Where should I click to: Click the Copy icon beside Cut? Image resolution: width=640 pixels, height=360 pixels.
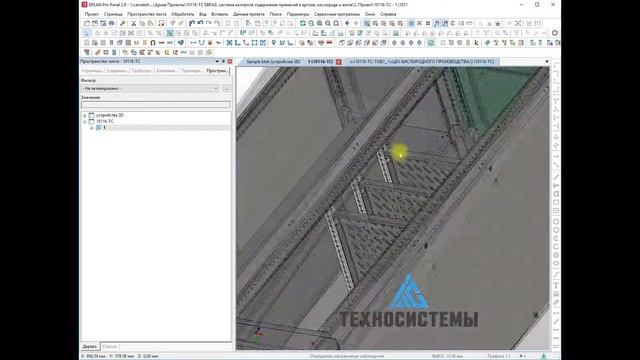pyautogui.click(x=142, y=23)
